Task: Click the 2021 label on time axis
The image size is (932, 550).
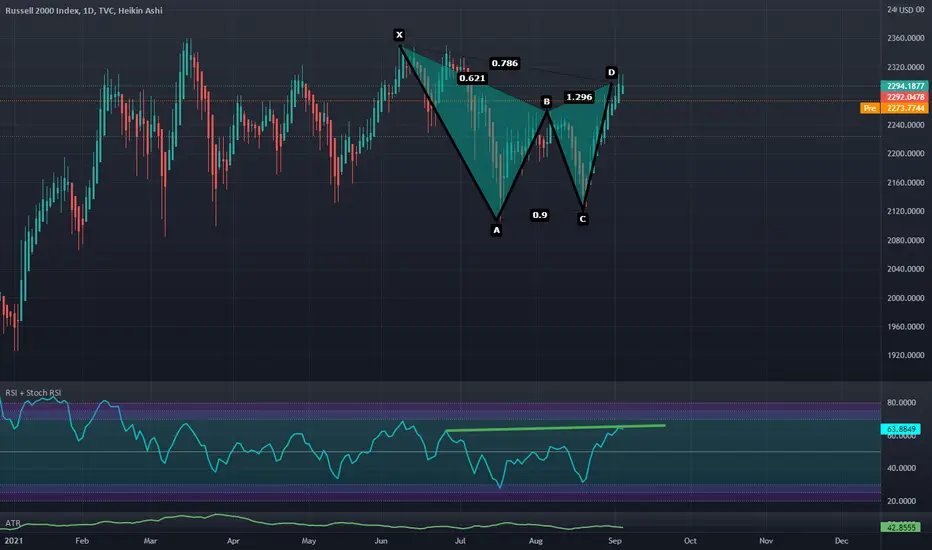Action: point(14,540)
